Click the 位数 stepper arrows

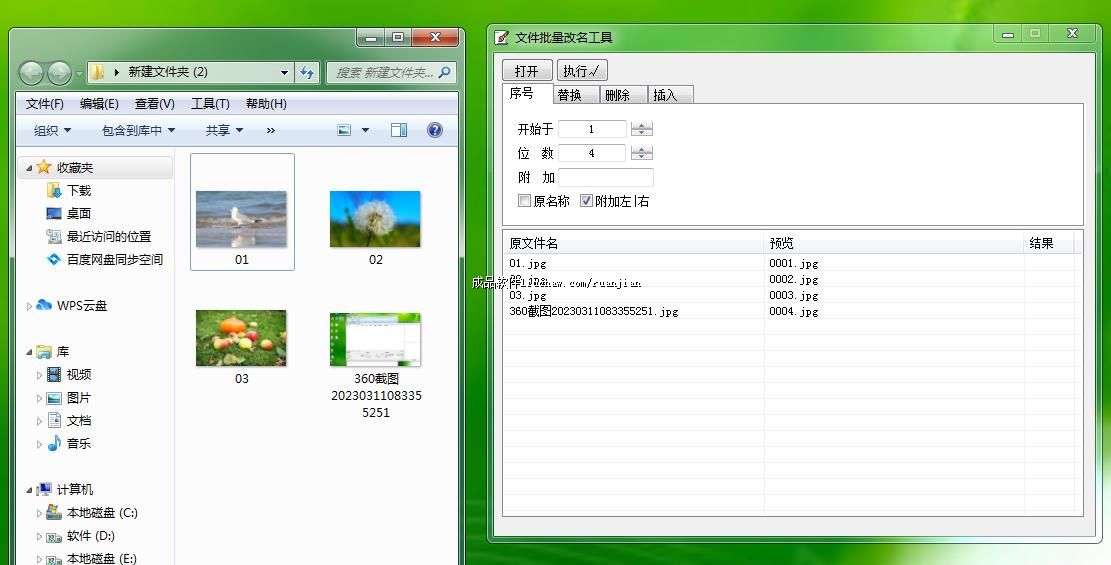click(641, 153)
